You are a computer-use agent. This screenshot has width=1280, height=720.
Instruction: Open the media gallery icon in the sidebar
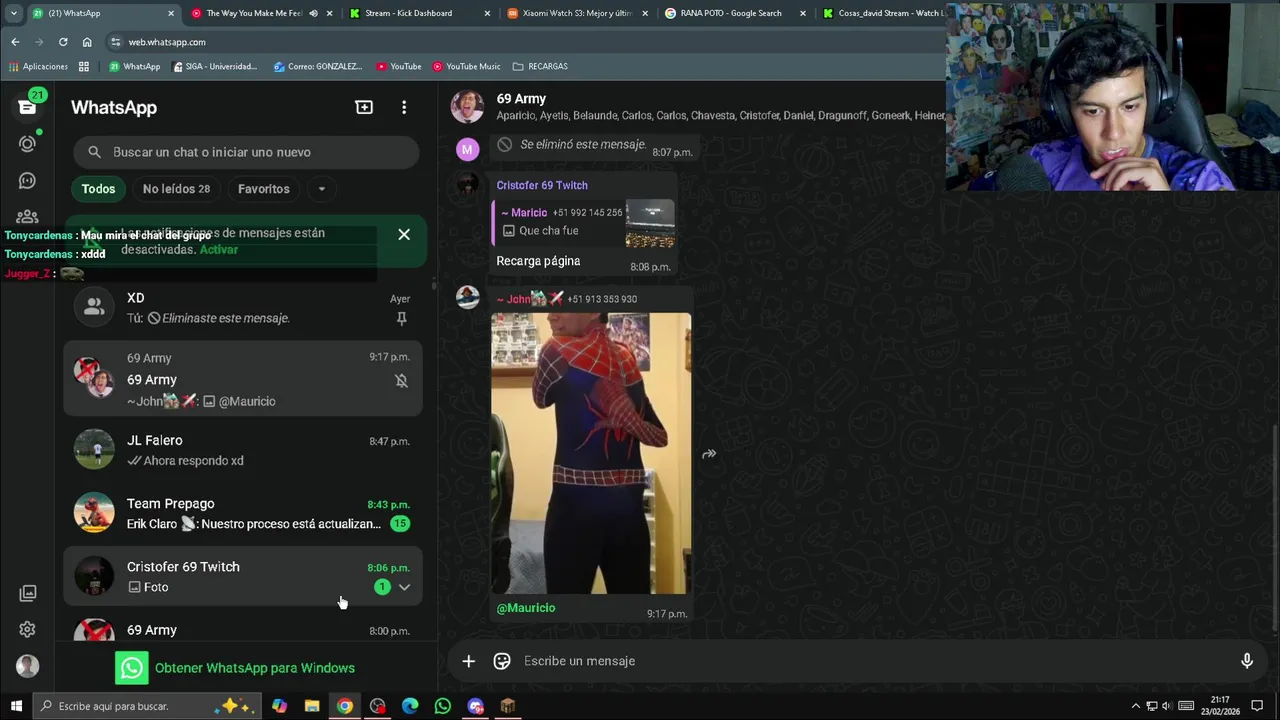[x=27, y=593]
